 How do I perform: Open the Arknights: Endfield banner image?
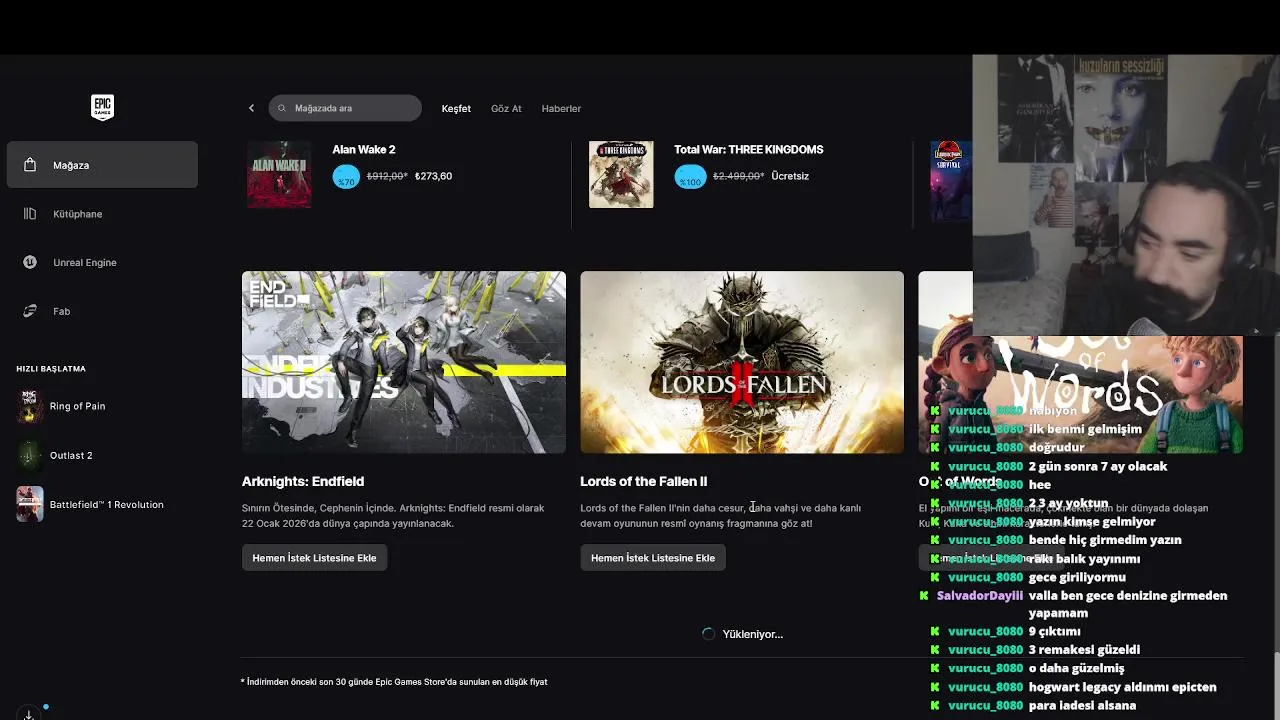tap(404, 362)
